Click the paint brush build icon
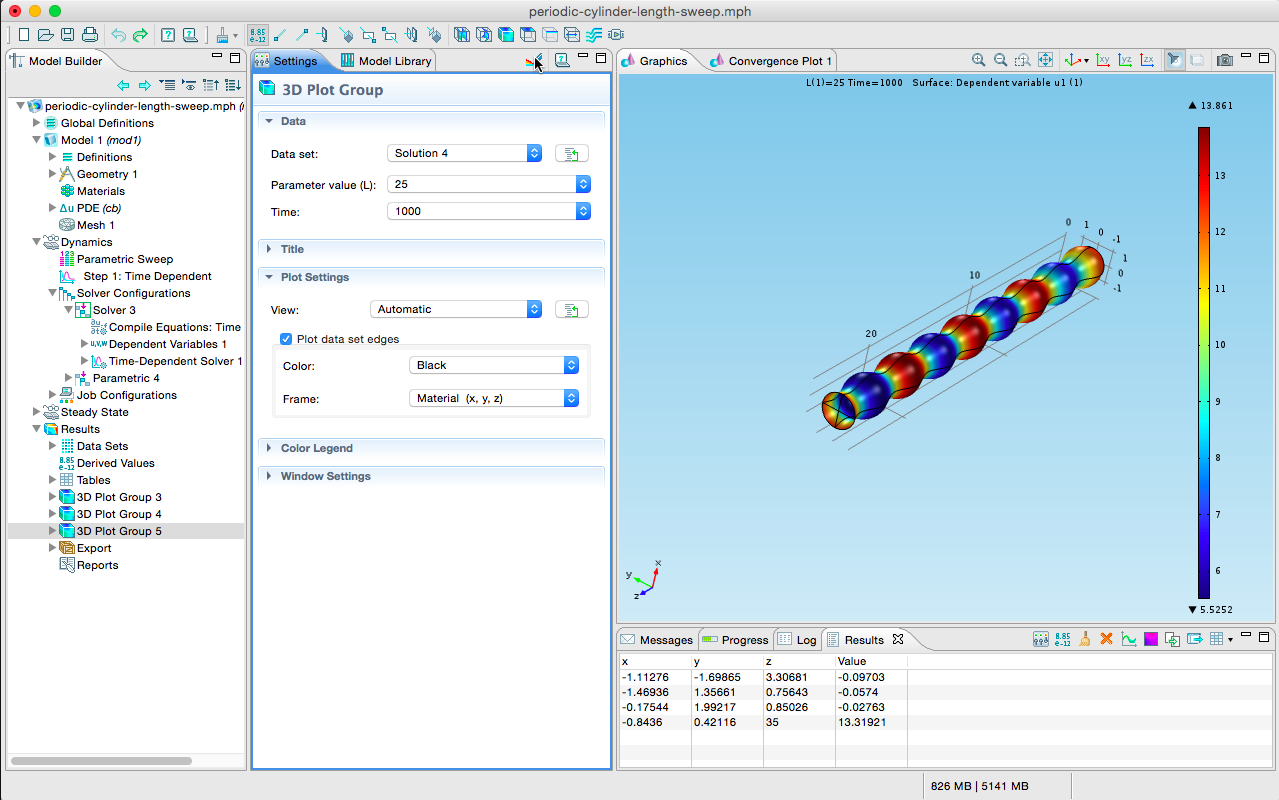 coord(222,35)
